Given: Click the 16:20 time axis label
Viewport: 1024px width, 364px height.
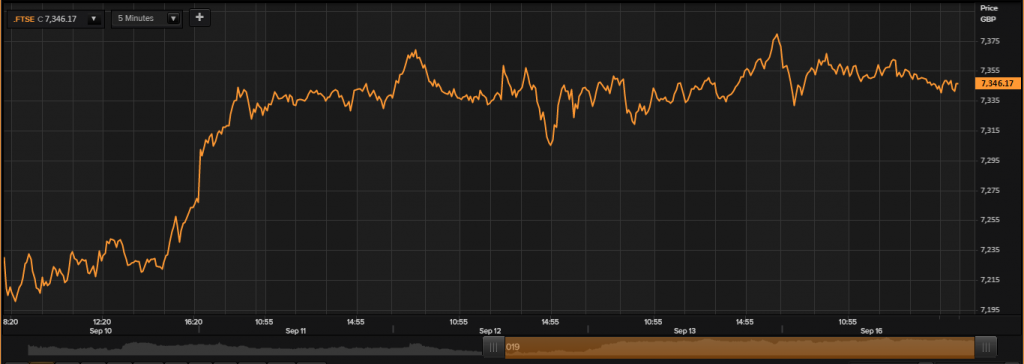Looking at the screenshot, I should click(194, 322).
